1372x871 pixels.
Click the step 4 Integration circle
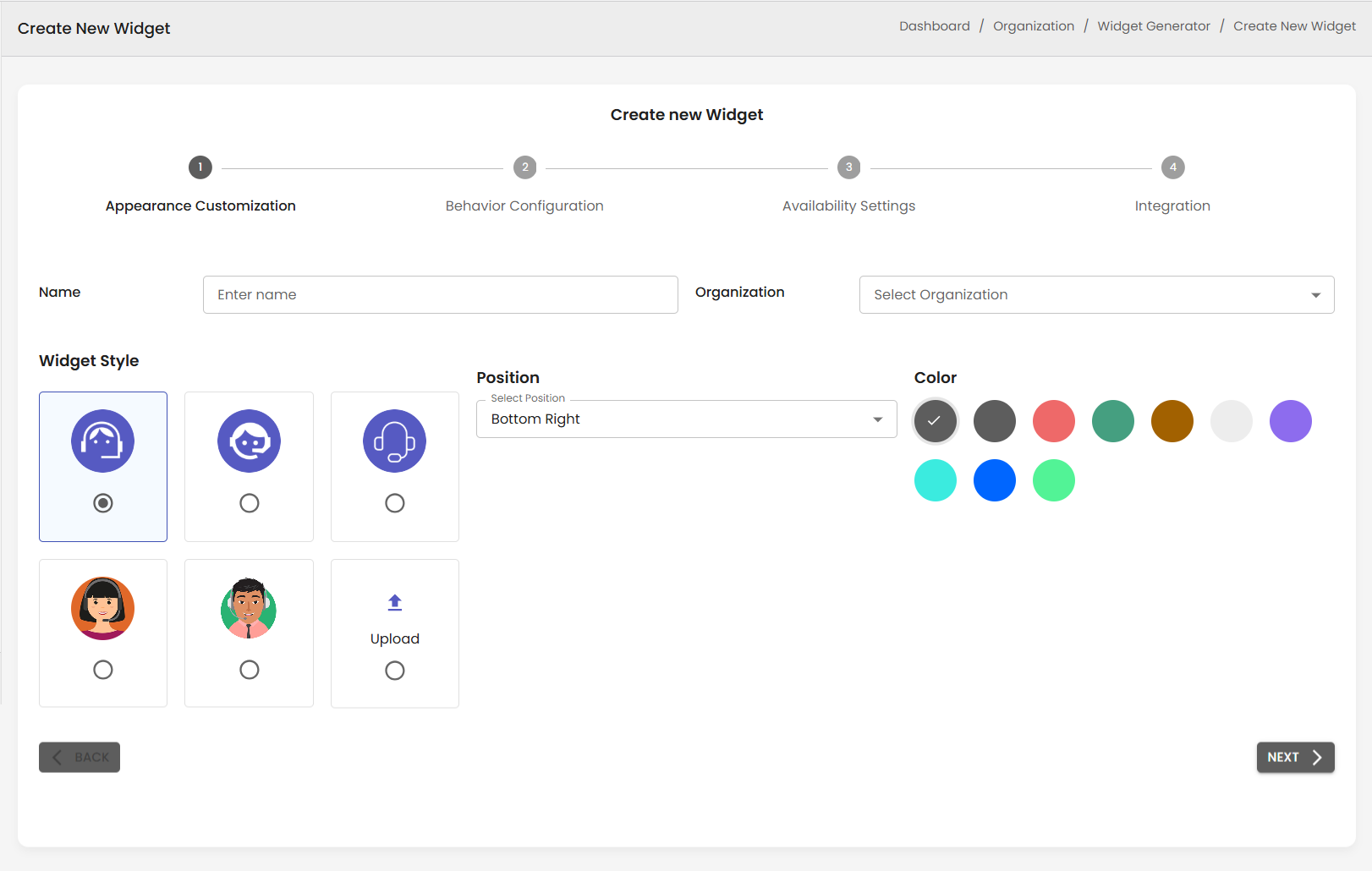(1172, 167)
